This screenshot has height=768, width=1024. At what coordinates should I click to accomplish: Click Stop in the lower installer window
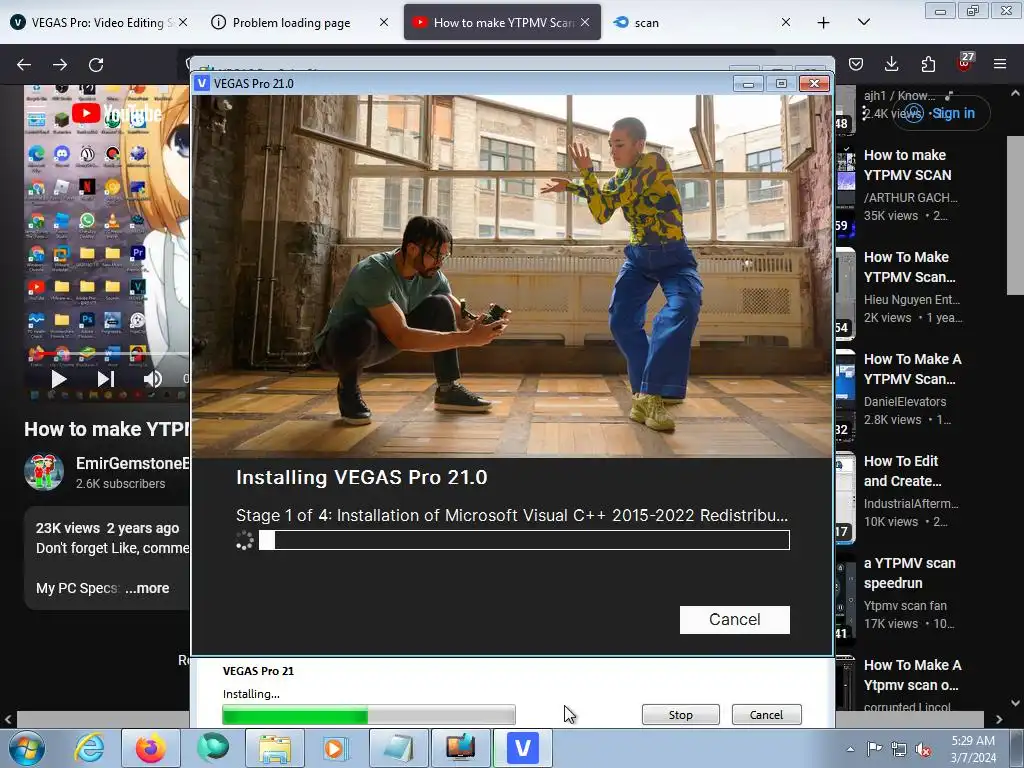pyautogui.click(x=680, y=714)
